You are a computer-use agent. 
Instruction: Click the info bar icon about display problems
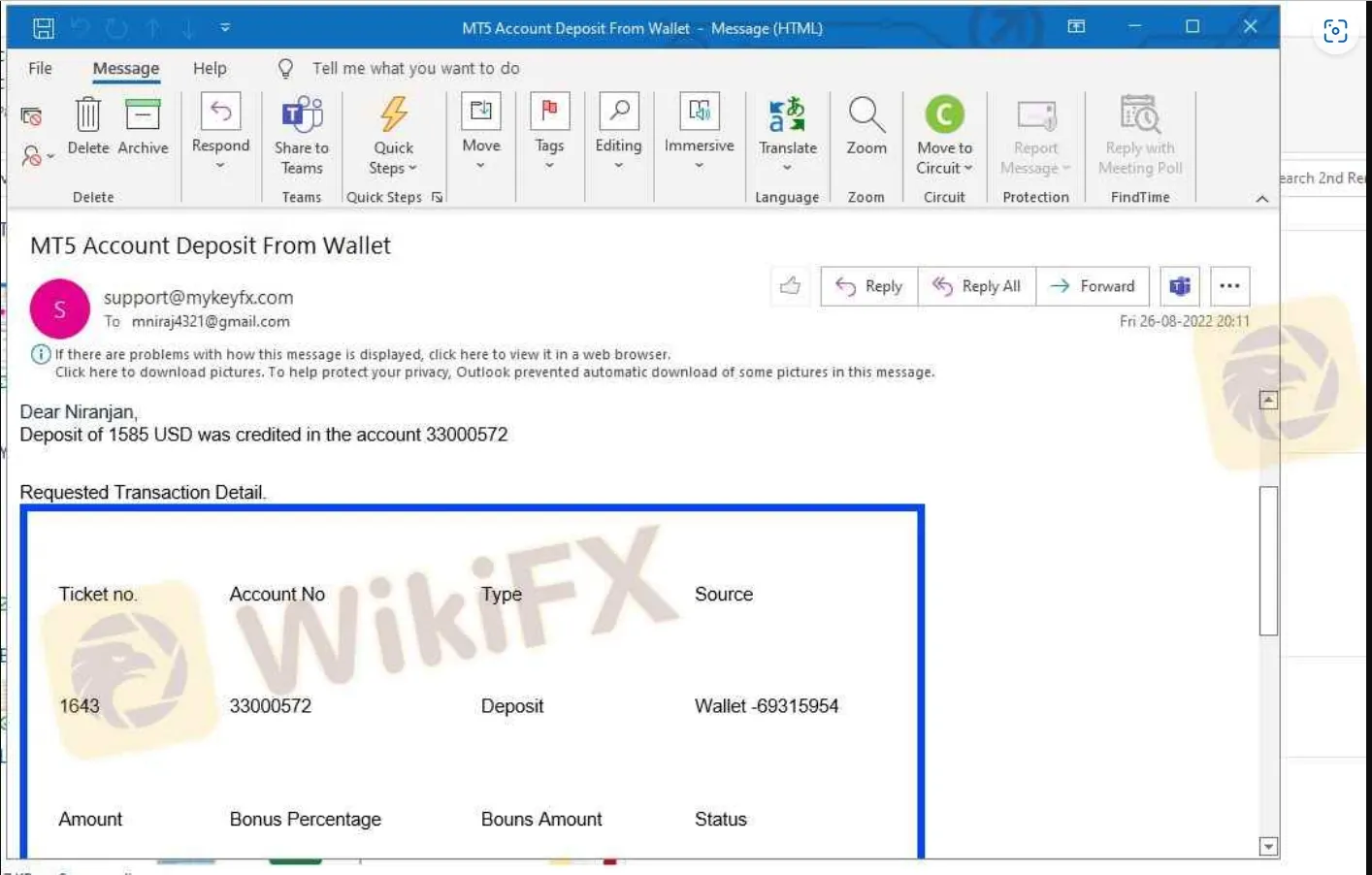tap(41, 354)
